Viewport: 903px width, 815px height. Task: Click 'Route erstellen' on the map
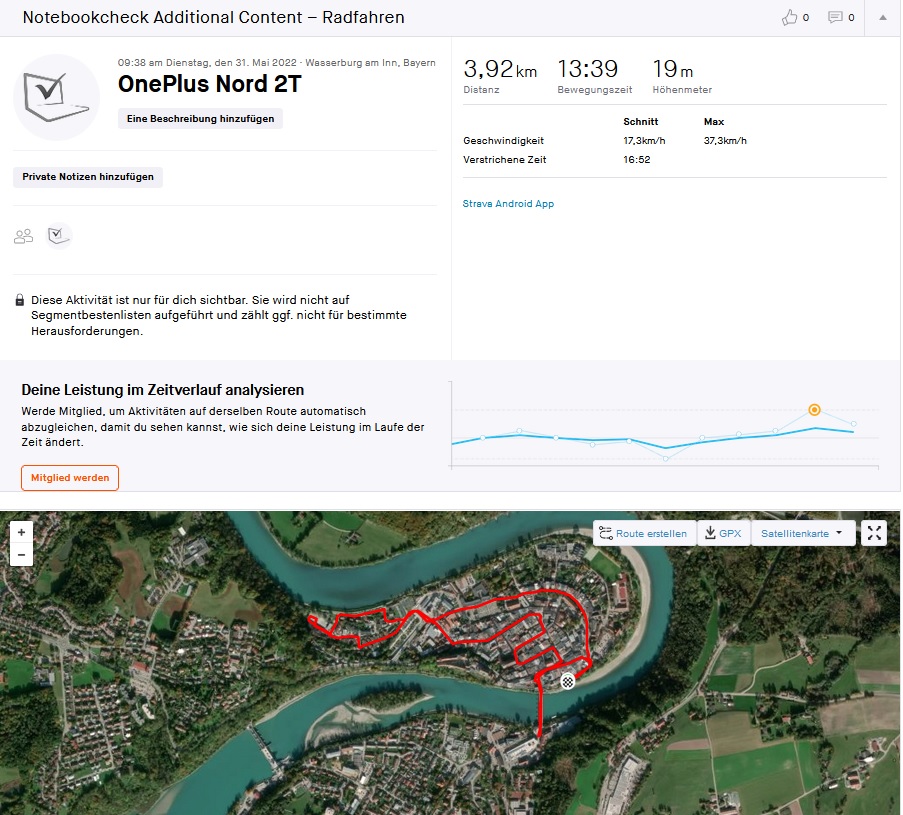(x=643, y=533)
